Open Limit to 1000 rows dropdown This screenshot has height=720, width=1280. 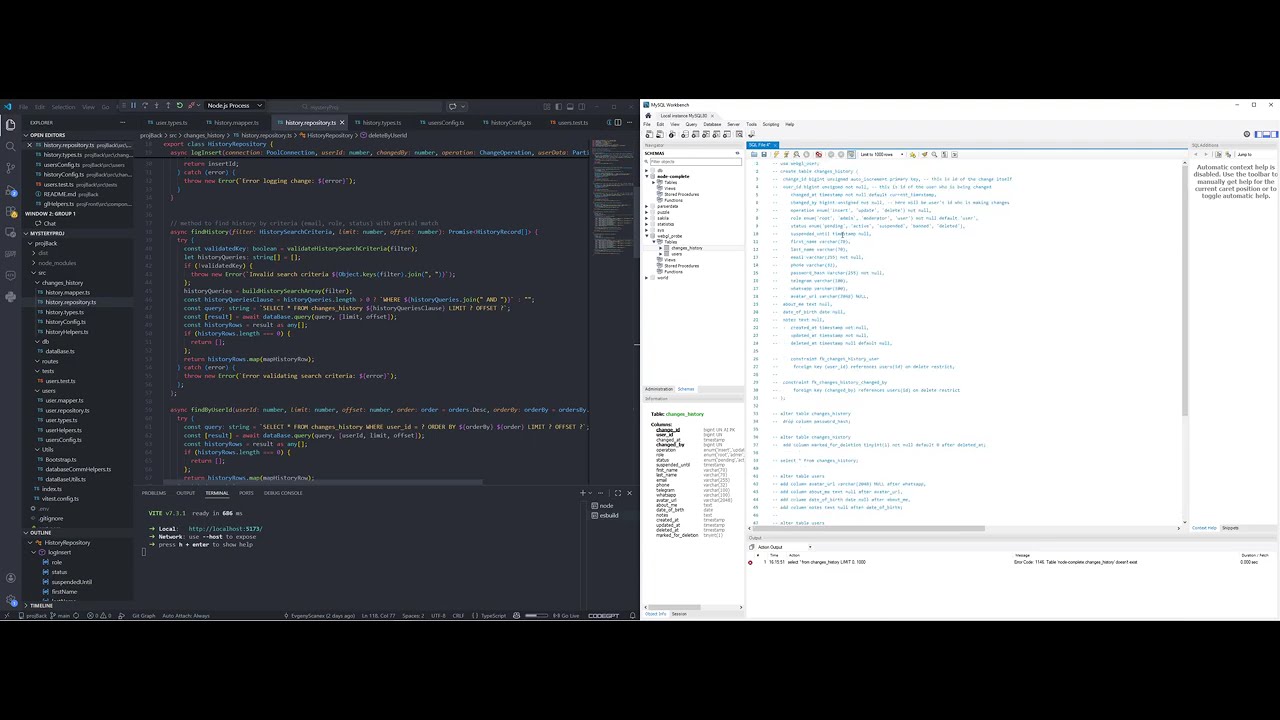pyautogui.click(x=882, y=154)
